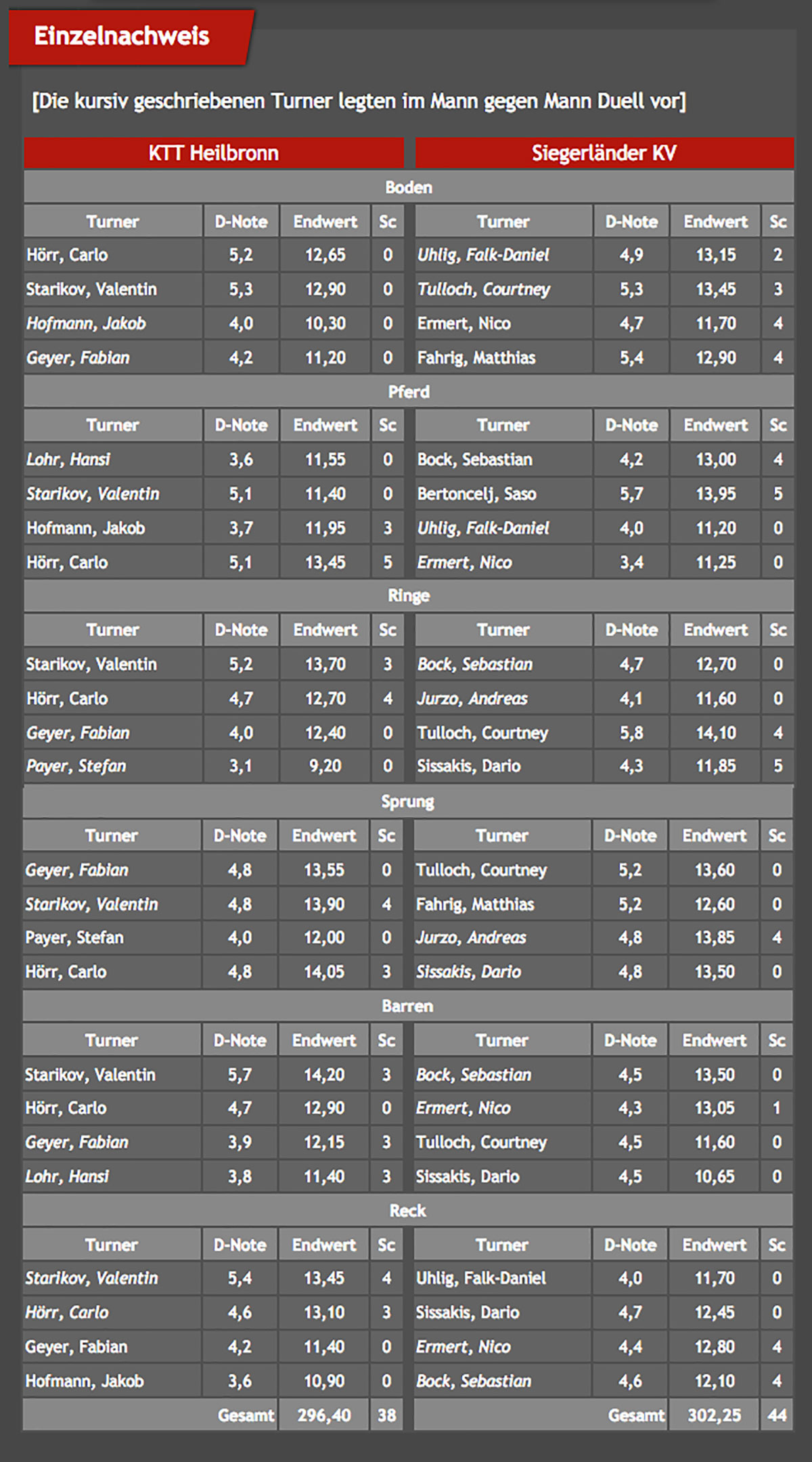Click Tulloch, Courtney in Boden table
812x1462 pixels.
click(483, 290)
